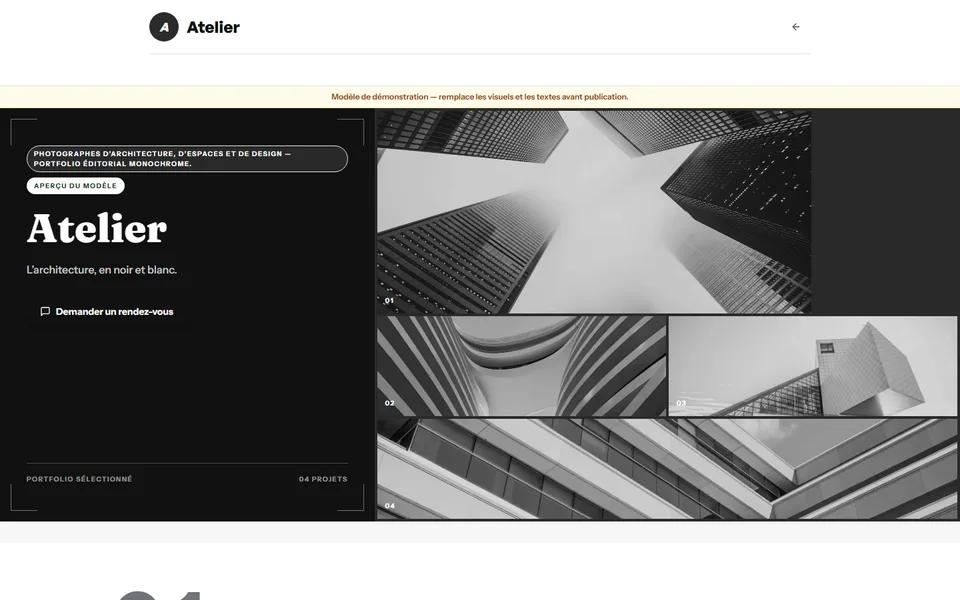
Task: Click the chat bubble icon beside Demander
Action: coord(45,312)
